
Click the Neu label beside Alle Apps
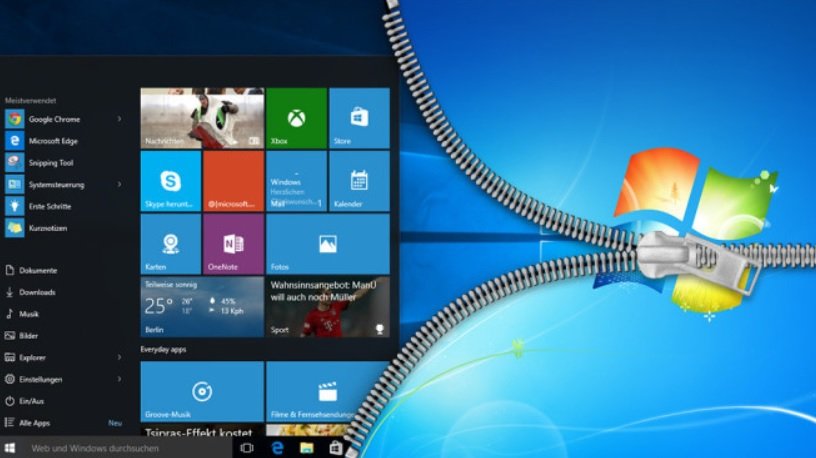point(115,423)
